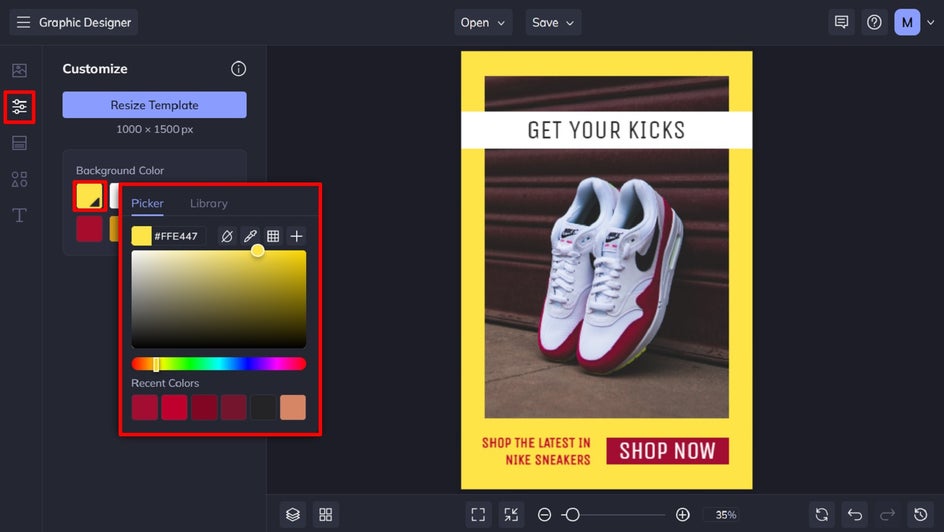Switch to the Library tab
This screenshot has height=532, width=944.
click(209, 203)
